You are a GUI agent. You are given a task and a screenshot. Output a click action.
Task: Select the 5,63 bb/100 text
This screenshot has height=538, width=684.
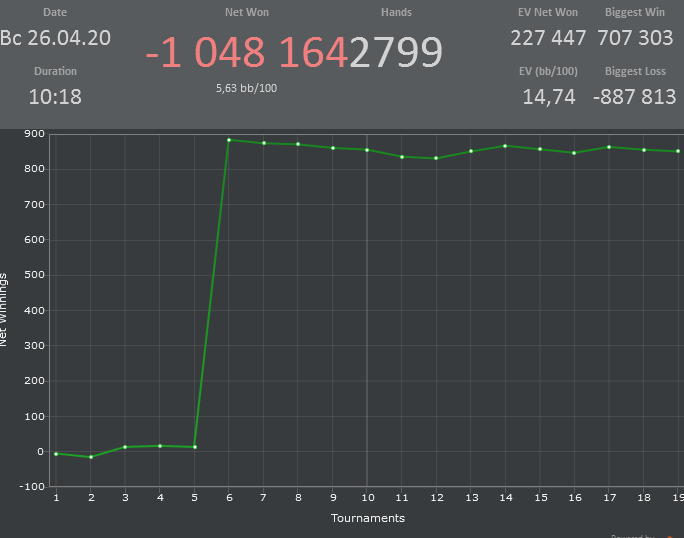(x=246, y=88)
